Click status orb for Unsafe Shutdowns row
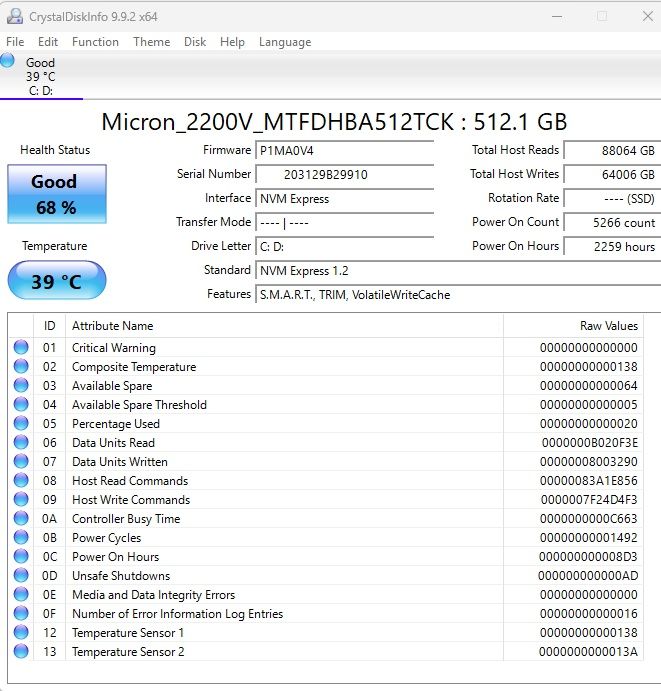Image resolution: width=661 pixels, height=691 pixels. coord(21,575)
